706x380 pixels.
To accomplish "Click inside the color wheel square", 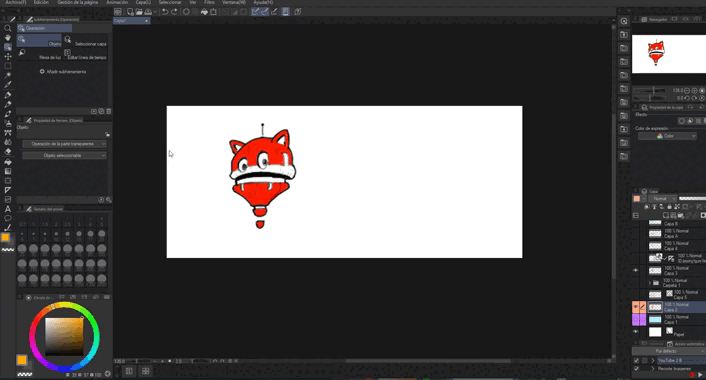I will 64,336.
